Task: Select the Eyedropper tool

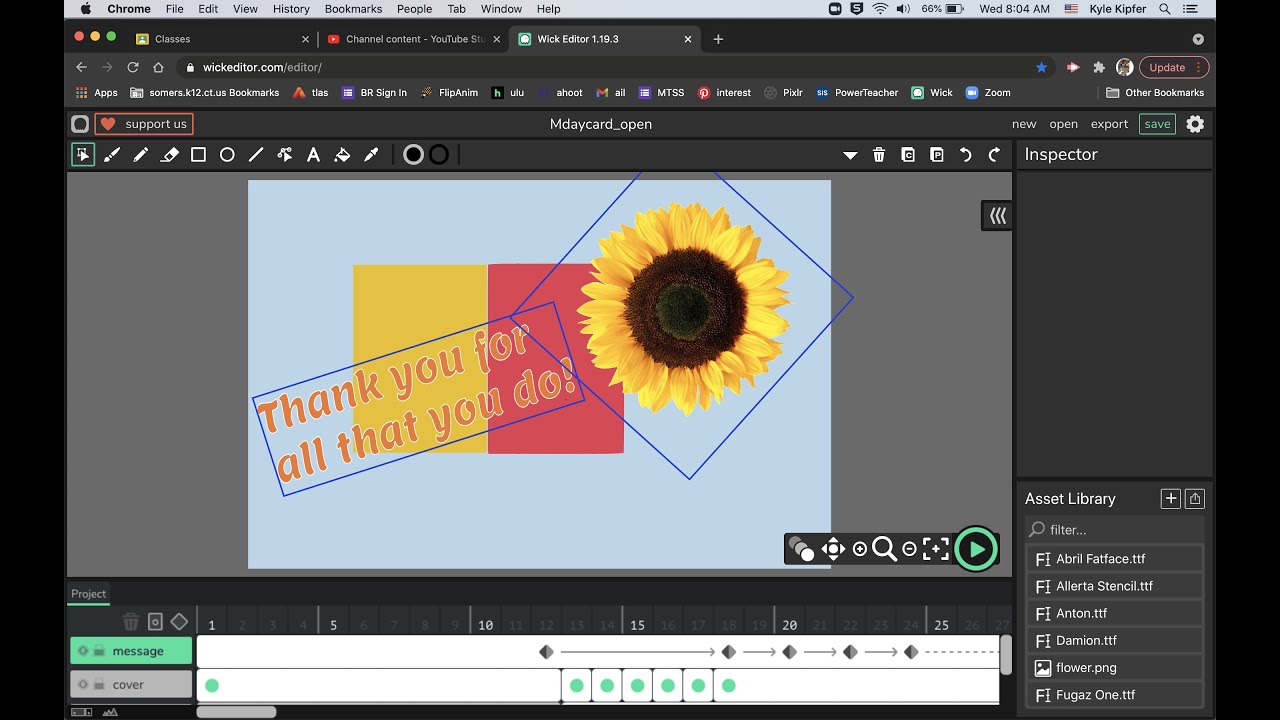Action: coord(371,155)
